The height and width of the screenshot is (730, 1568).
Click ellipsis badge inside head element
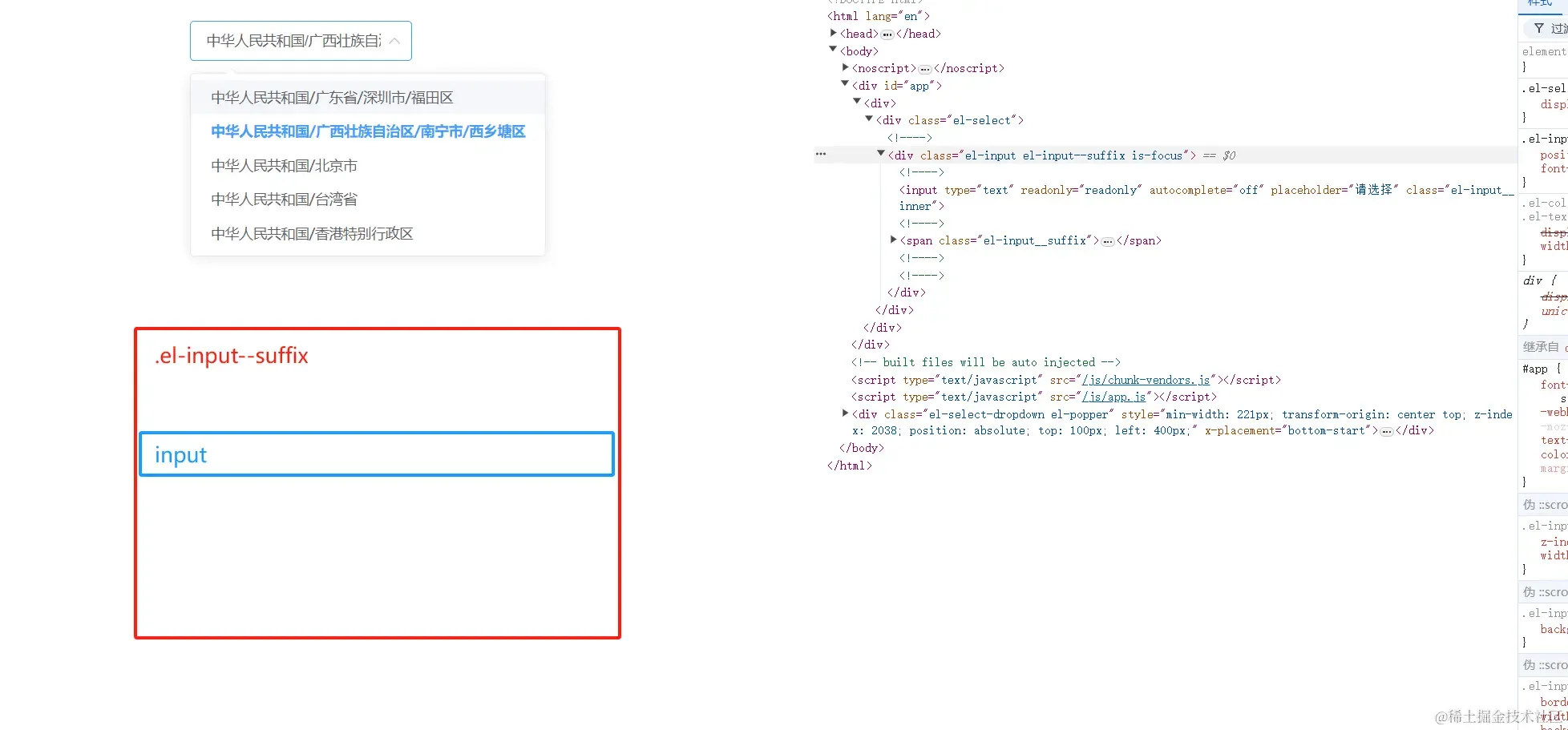pos(887,34)
